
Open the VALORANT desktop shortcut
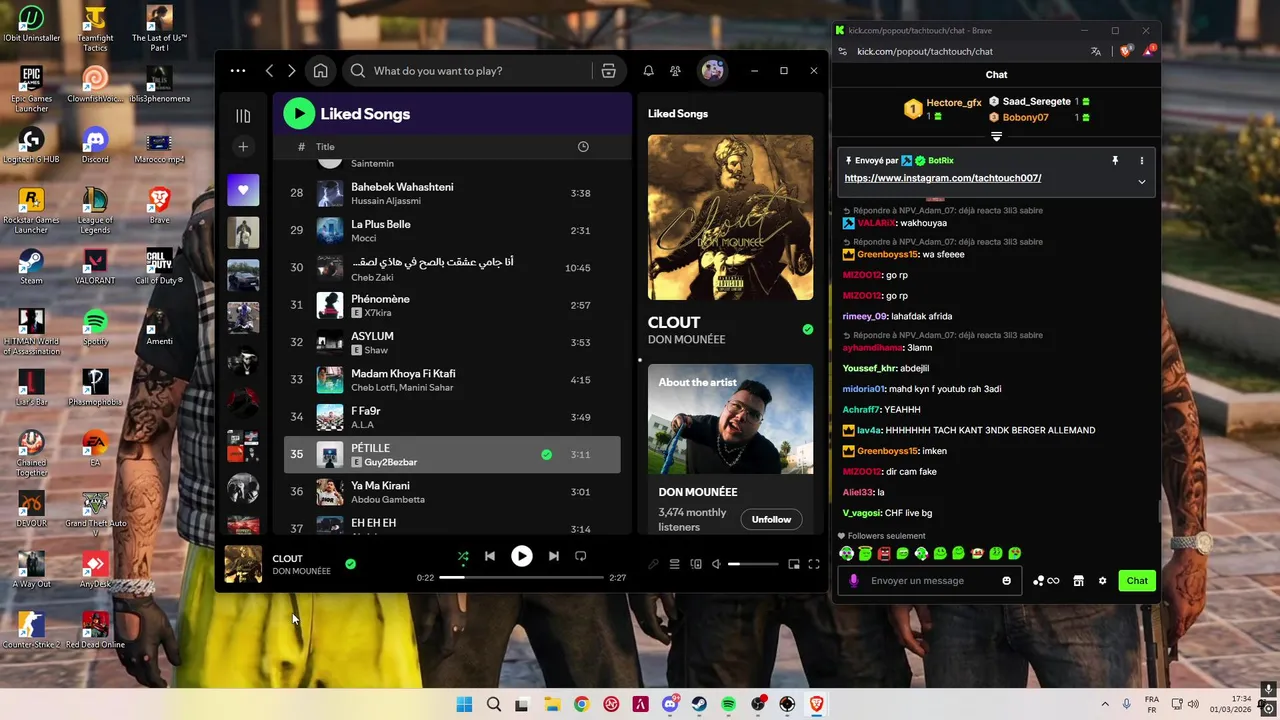click(x=95, y=267)
